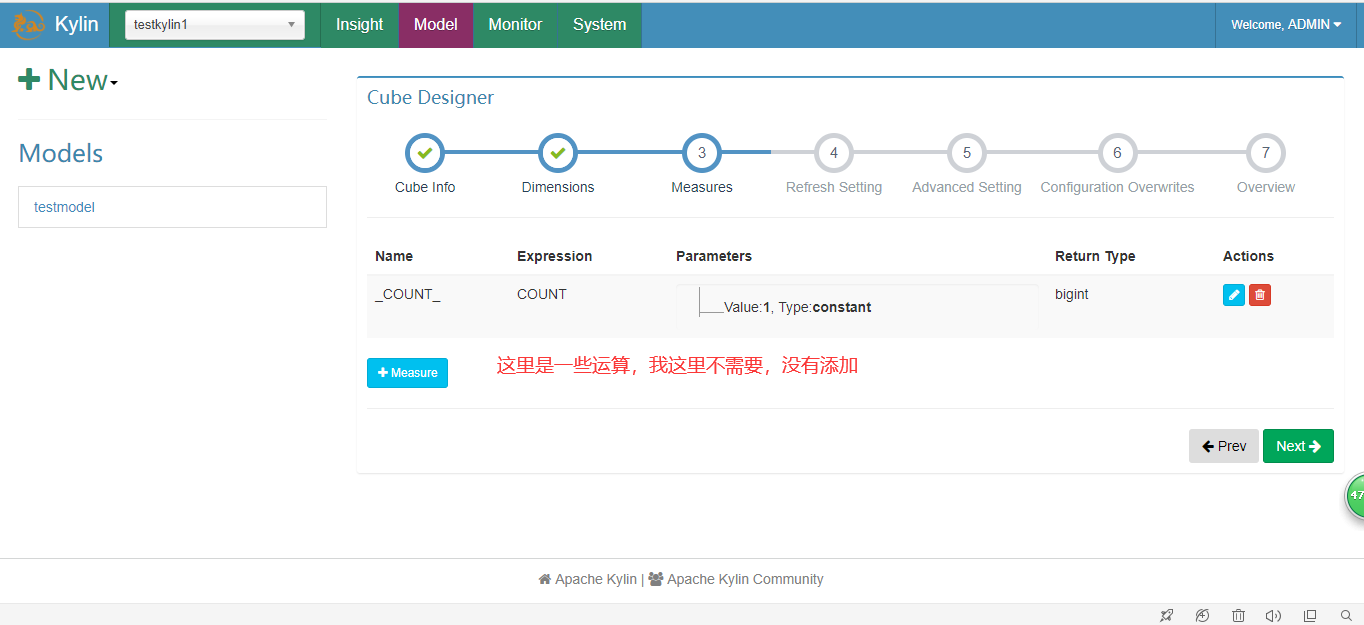1364x625 pixels.
Task: Open the Apache Kylin footer link
Action: (596, 579)
